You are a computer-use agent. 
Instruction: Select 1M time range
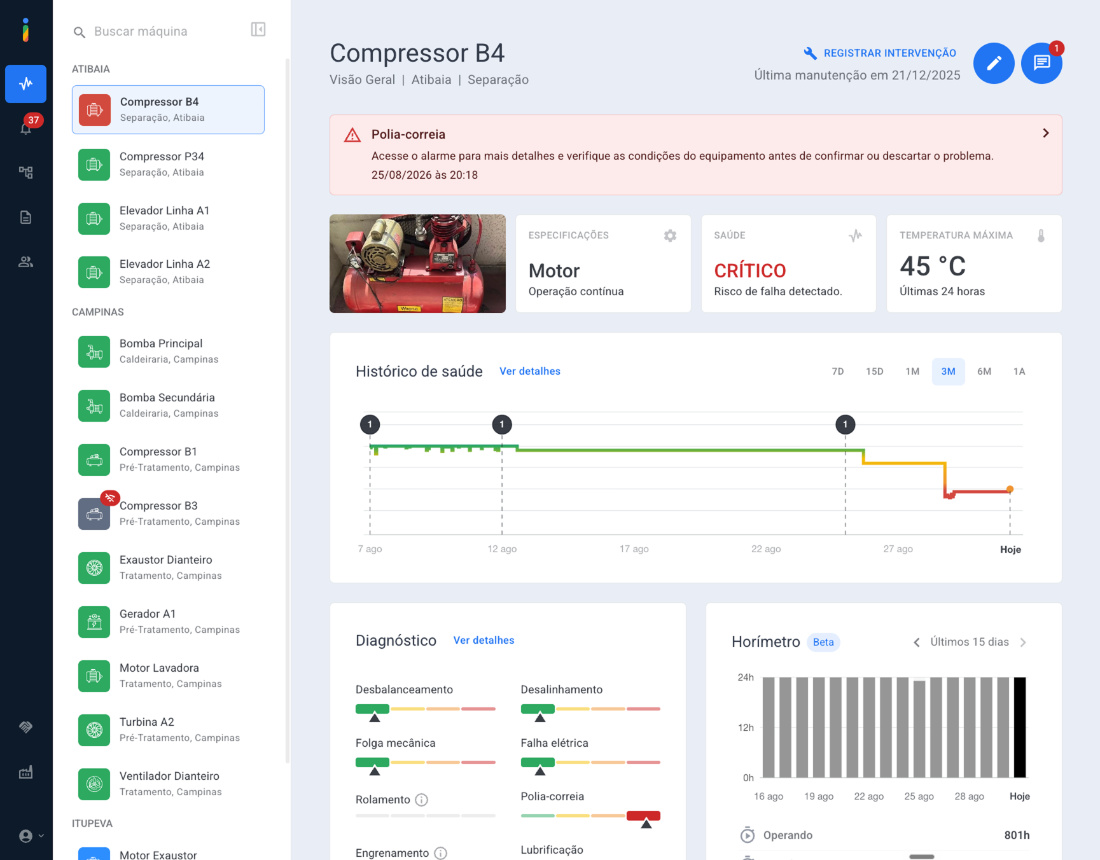coord(912,372)
